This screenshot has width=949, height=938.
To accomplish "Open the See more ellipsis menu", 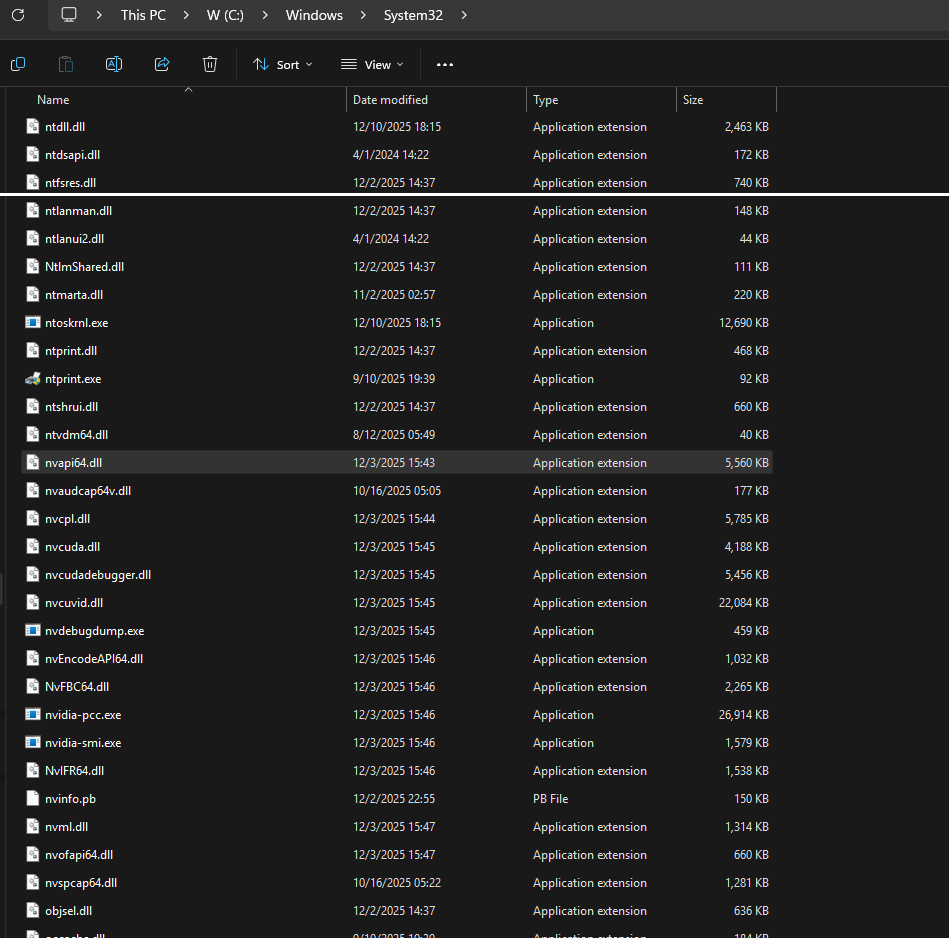I will (x=445, y=65).
